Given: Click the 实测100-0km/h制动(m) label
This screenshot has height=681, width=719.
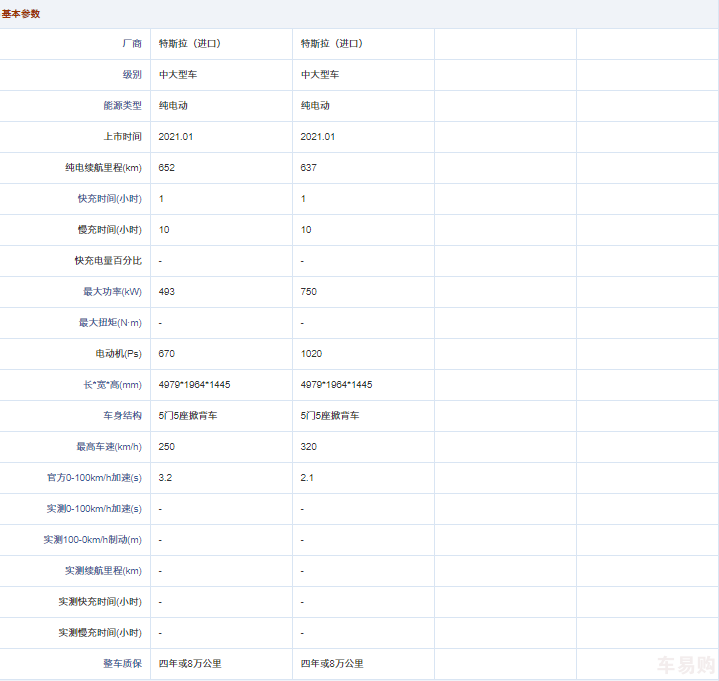Looking at the screenshot, I should click(x=93, y=540).
